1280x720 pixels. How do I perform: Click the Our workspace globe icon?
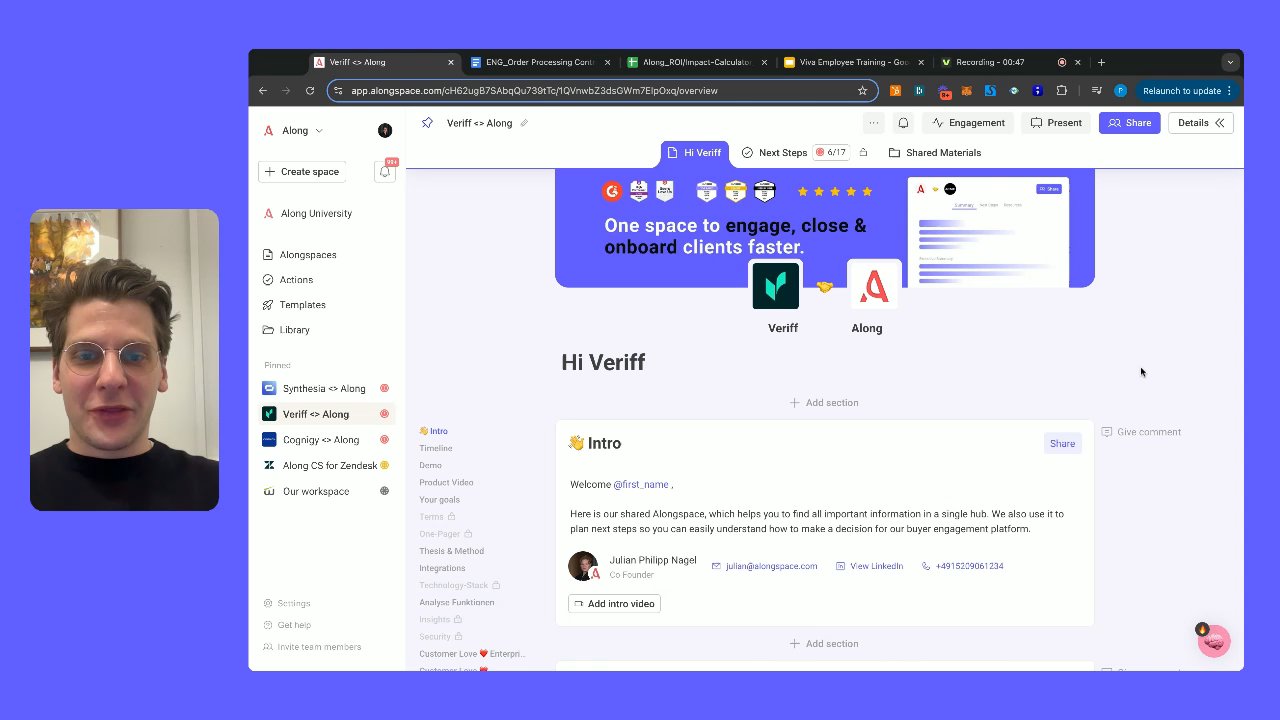[x=384, y=491]
